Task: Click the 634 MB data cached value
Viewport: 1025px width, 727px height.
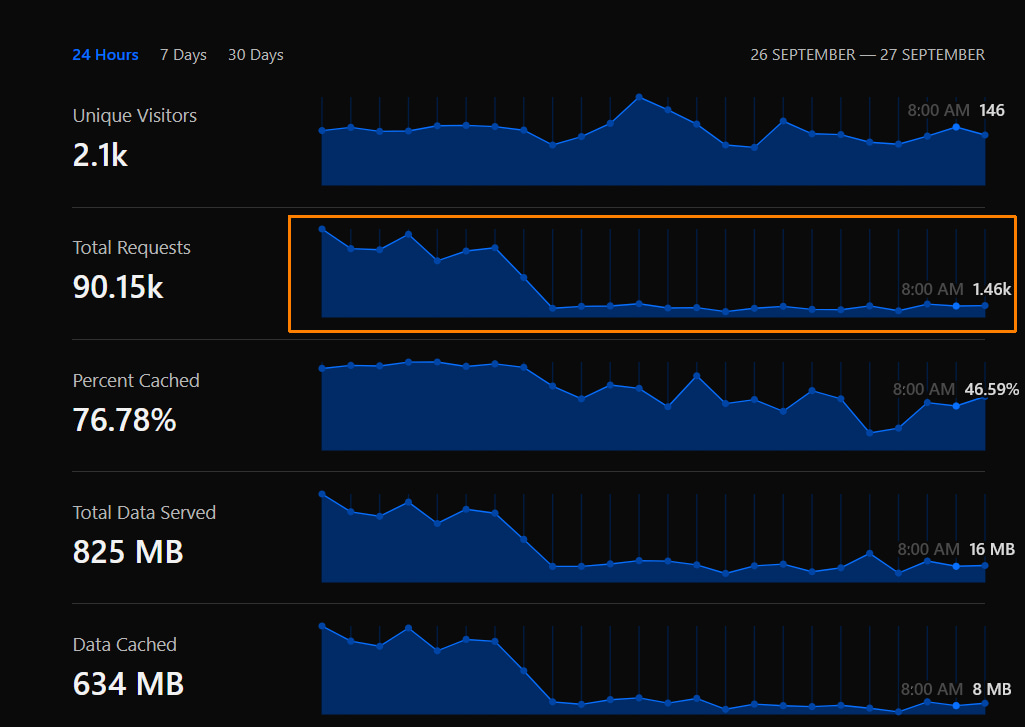Action: click(x=128, y=684)
